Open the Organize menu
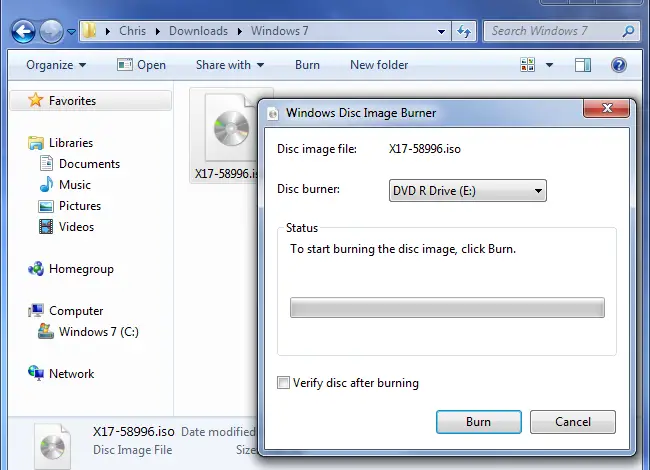This screenshot has height=470, width=650. tap(56, 65)
